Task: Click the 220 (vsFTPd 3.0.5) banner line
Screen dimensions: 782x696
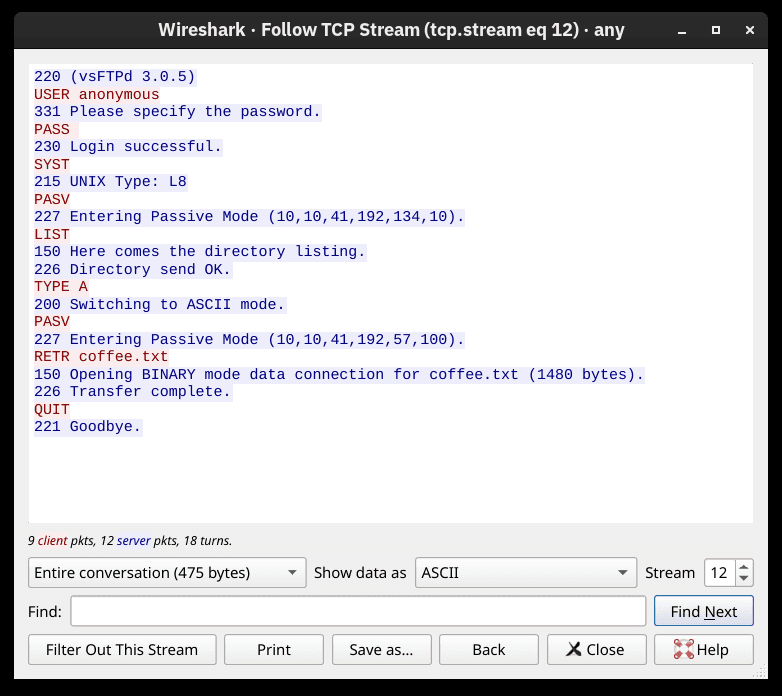Action: pos(115,77)
